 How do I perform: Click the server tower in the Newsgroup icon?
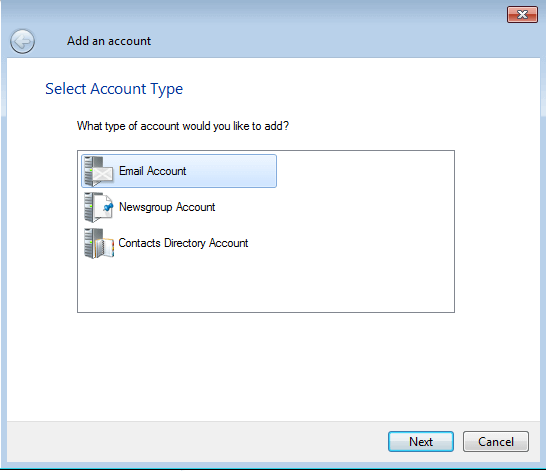[89, 207]
